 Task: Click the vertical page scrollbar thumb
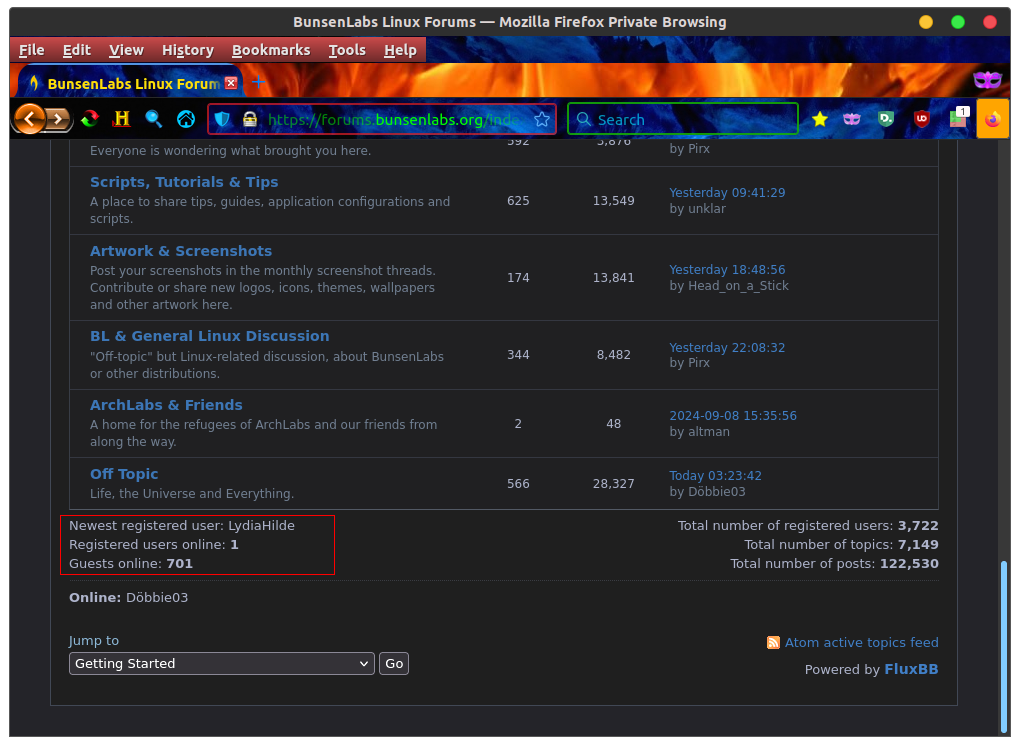click(1004, 646)
